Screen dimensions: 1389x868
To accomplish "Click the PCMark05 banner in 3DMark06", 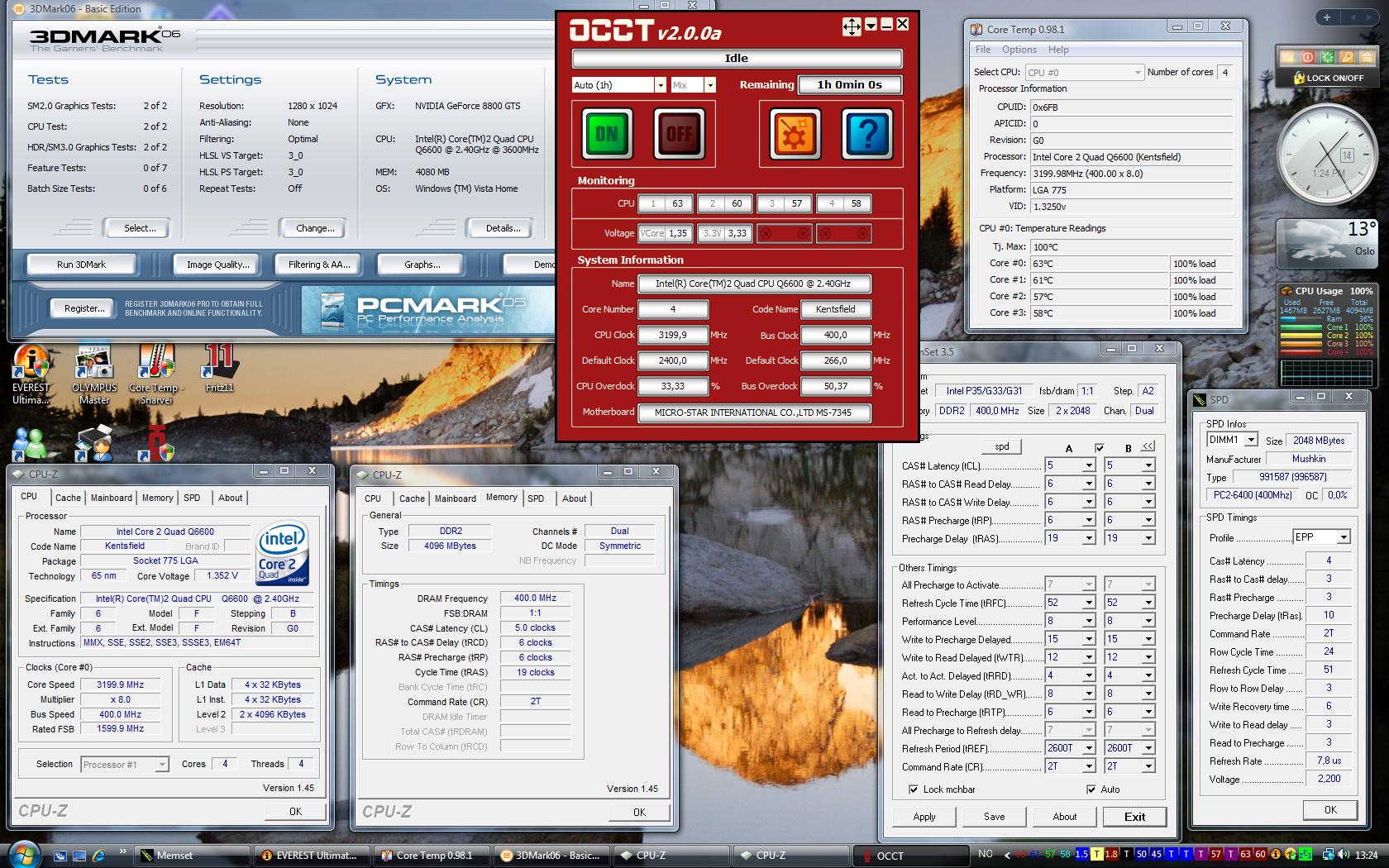I will [427, 309].
